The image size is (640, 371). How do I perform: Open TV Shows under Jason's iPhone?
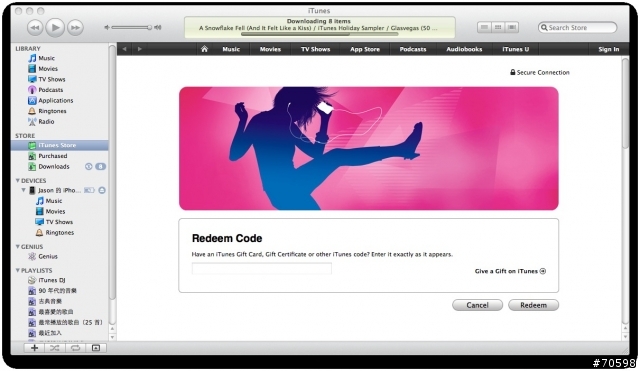click(60, 222)
